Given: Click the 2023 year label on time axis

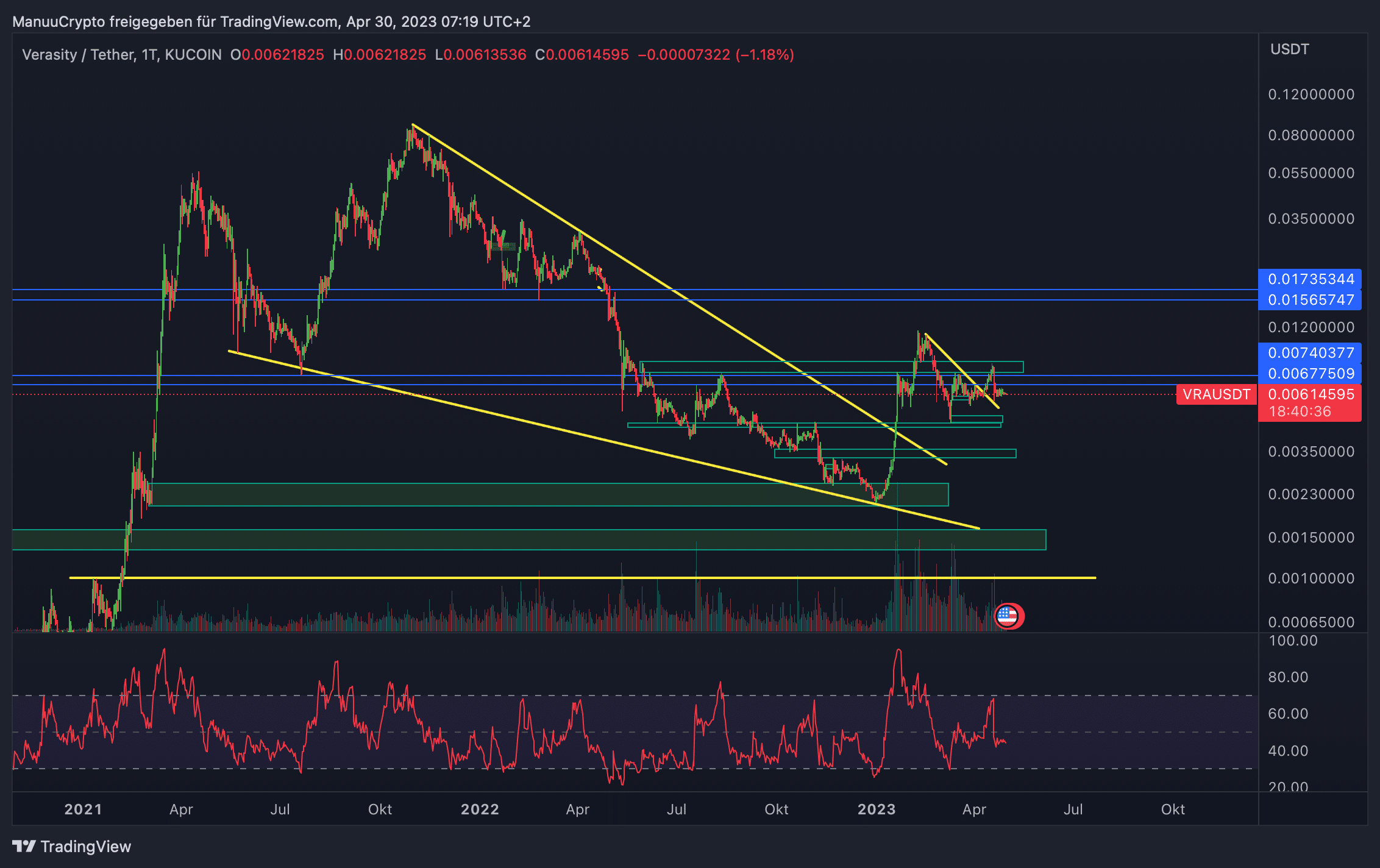Looking at the screenshot, I should tap(876, 809).
